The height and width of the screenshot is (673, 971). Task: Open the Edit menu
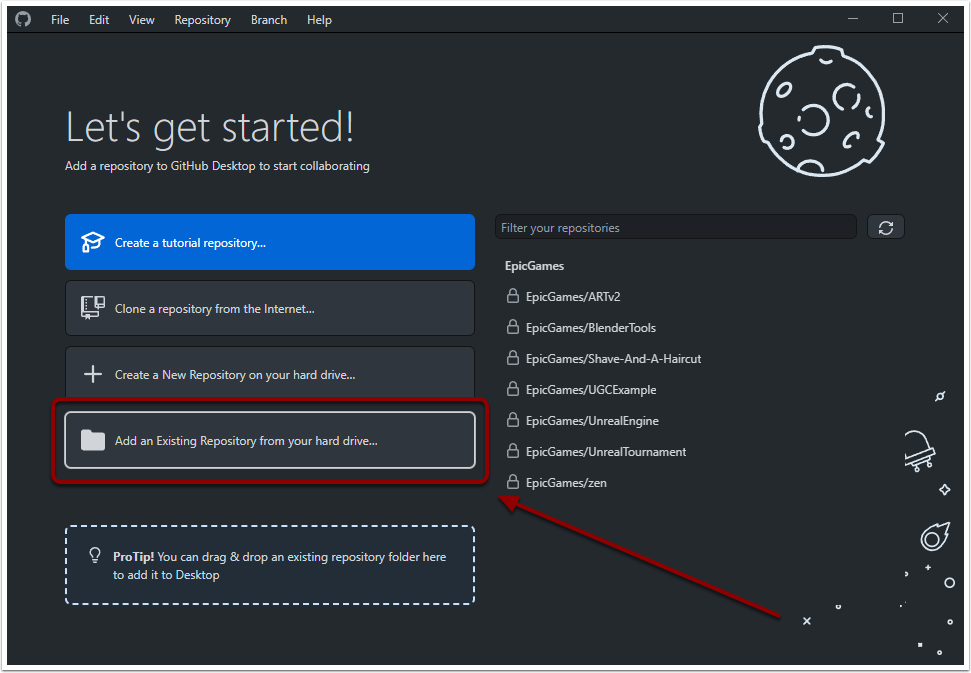tap(99, 20)
